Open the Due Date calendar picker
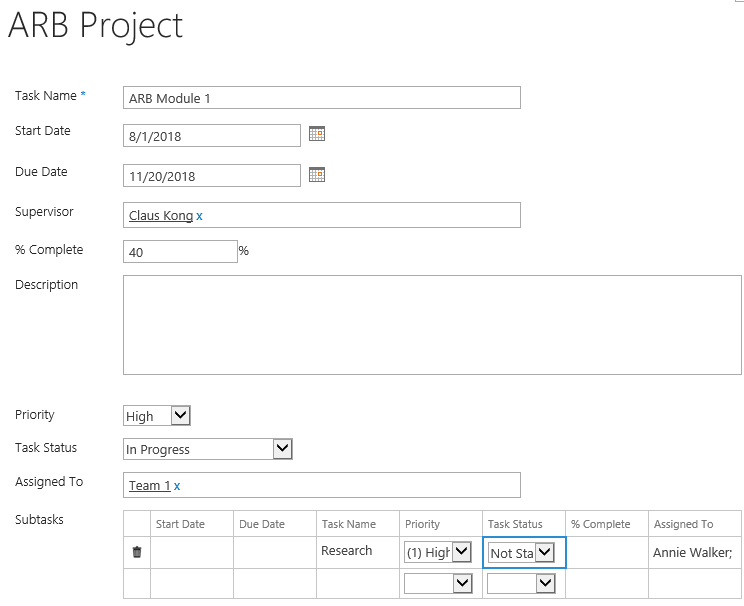744x606 pixels. (317, 175)
